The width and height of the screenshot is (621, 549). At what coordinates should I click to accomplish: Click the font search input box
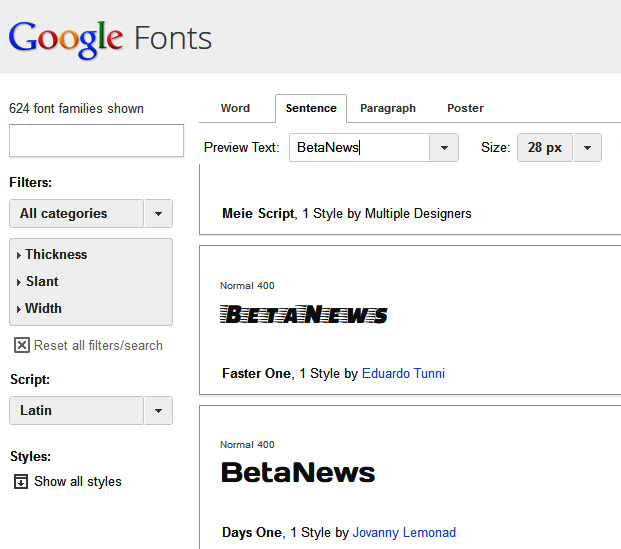(97, 141)
